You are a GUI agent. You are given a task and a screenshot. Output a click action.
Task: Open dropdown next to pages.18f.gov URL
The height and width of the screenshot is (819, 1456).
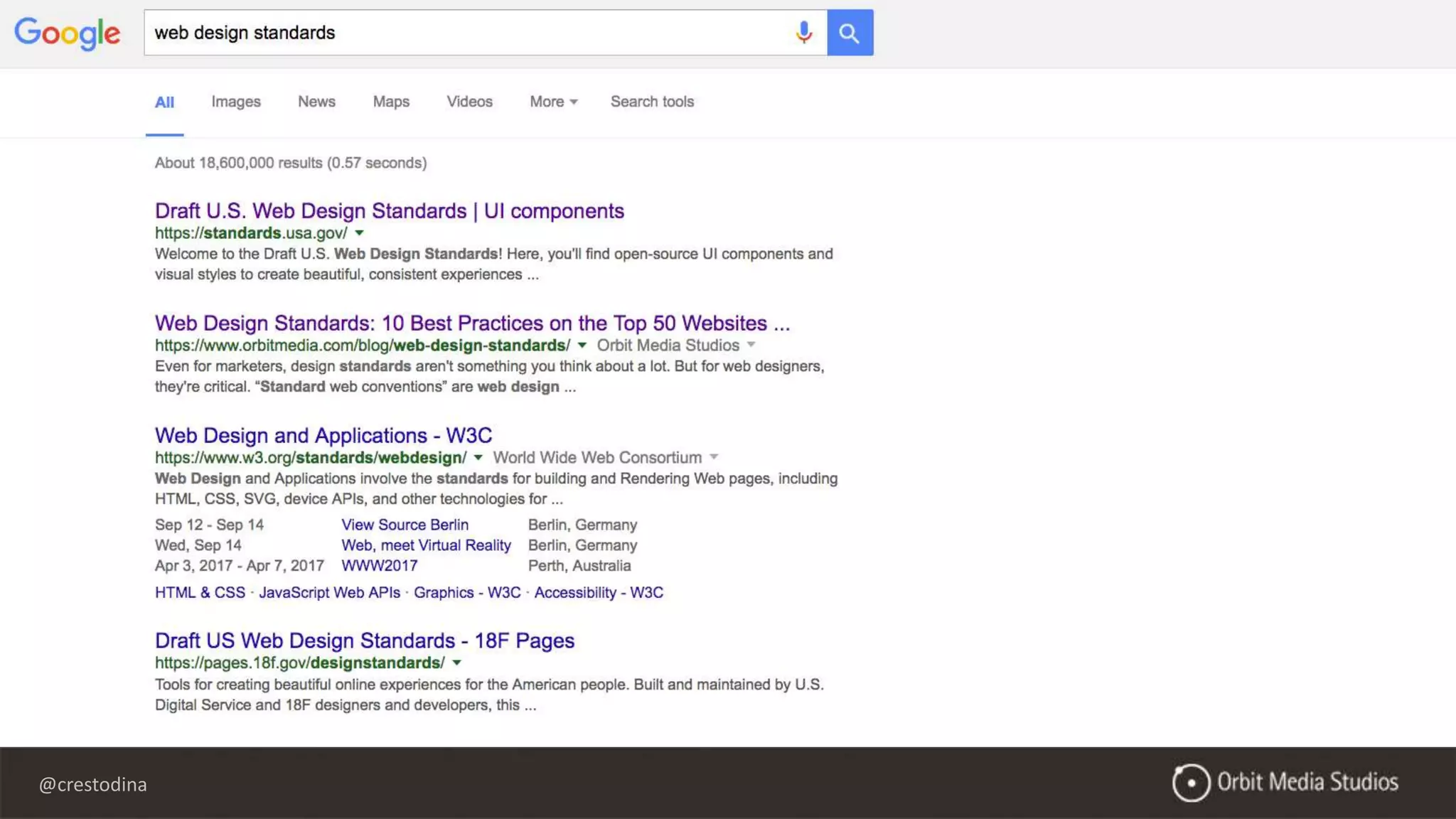(457, 663)
